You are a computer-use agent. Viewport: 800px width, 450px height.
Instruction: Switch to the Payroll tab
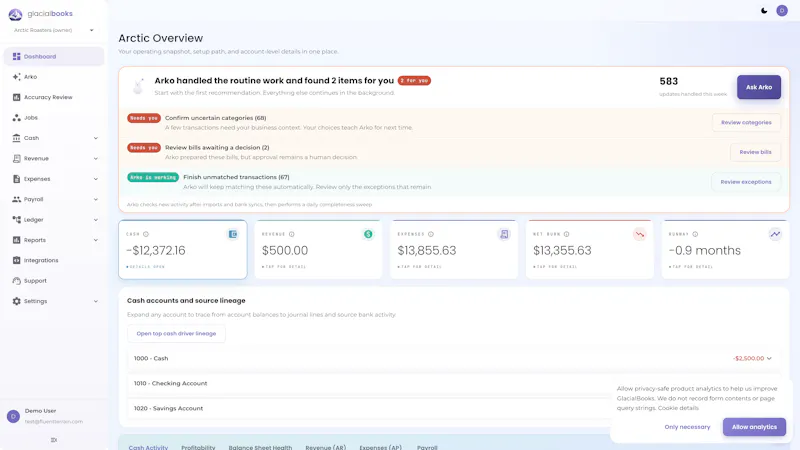[x=427, y=447]
